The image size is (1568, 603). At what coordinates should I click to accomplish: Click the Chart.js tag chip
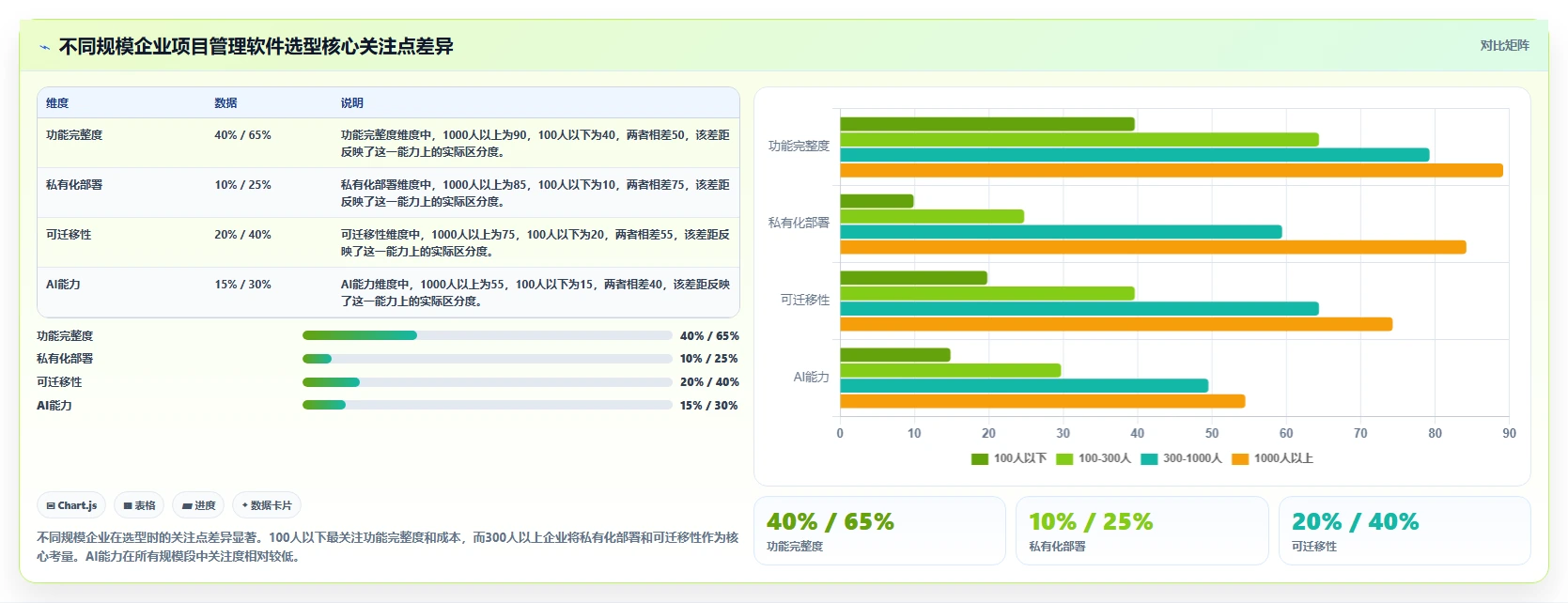click(71, 505)
